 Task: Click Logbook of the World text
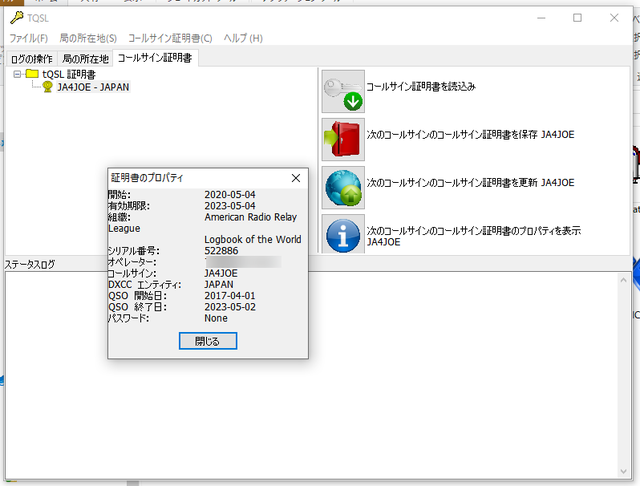253,239
